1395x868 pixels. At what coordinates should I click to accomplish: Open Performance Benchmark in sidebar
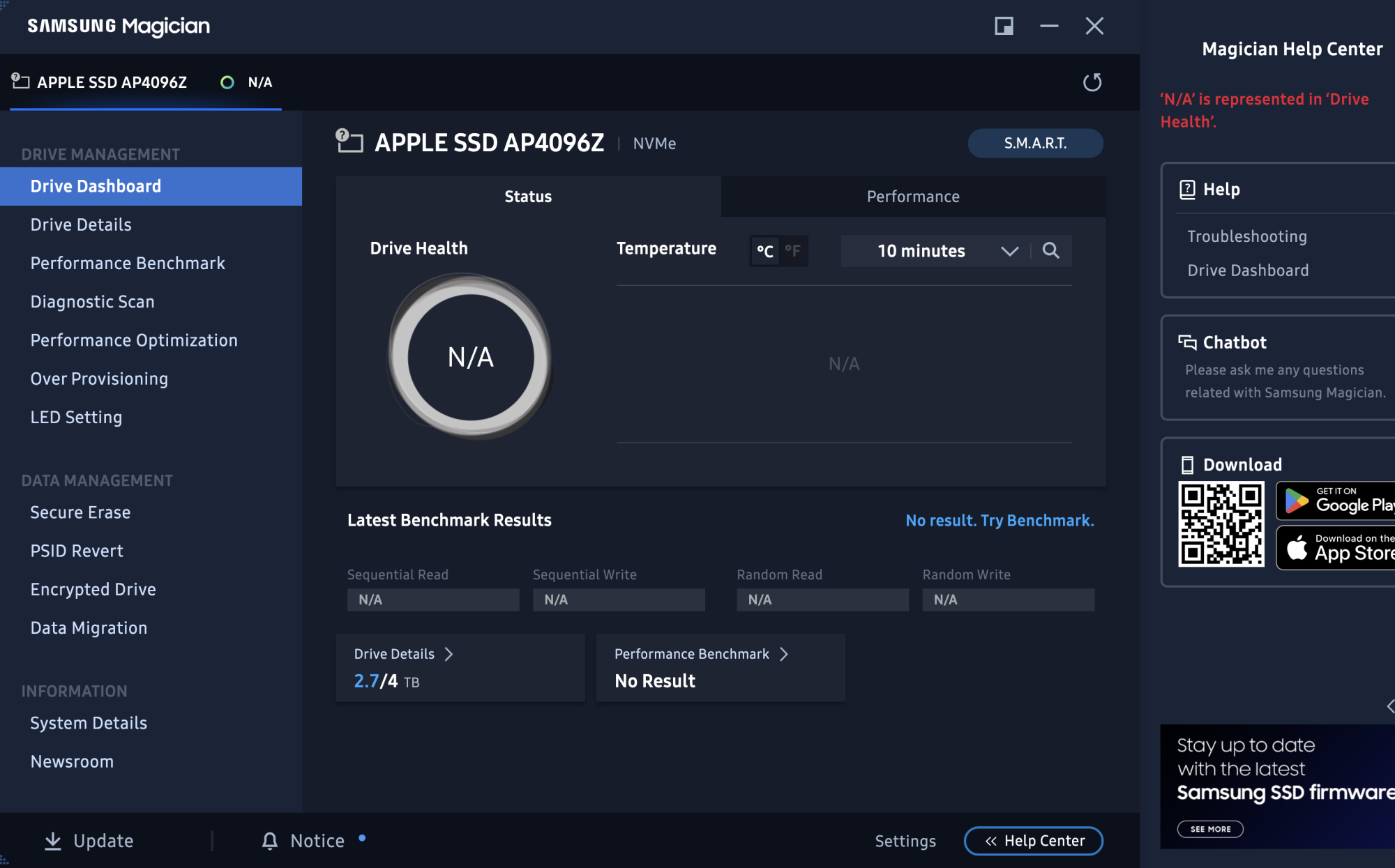(x=128, y=263)
